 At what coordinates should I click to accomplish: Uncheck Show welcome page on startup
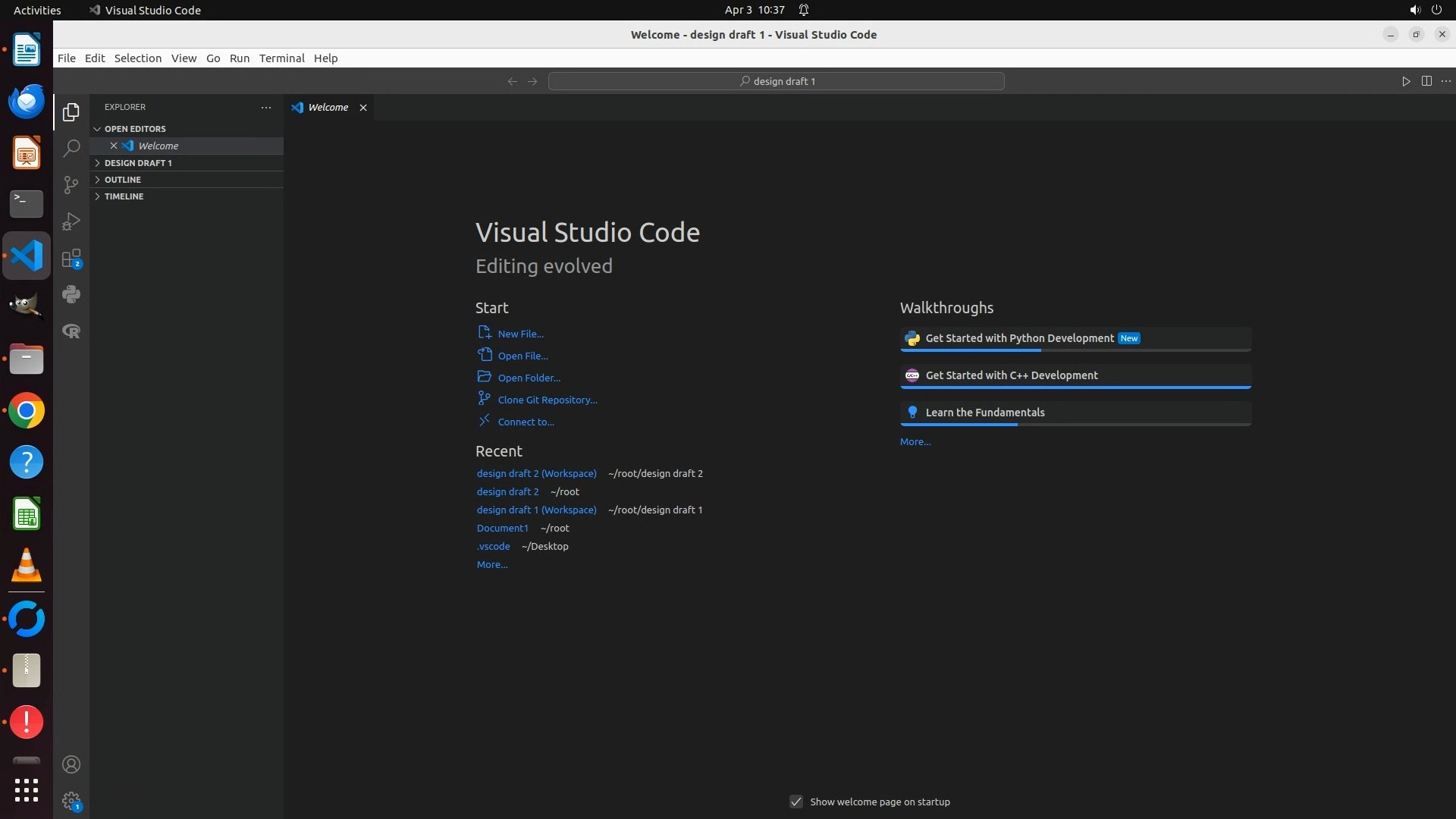tap(796, 802)
